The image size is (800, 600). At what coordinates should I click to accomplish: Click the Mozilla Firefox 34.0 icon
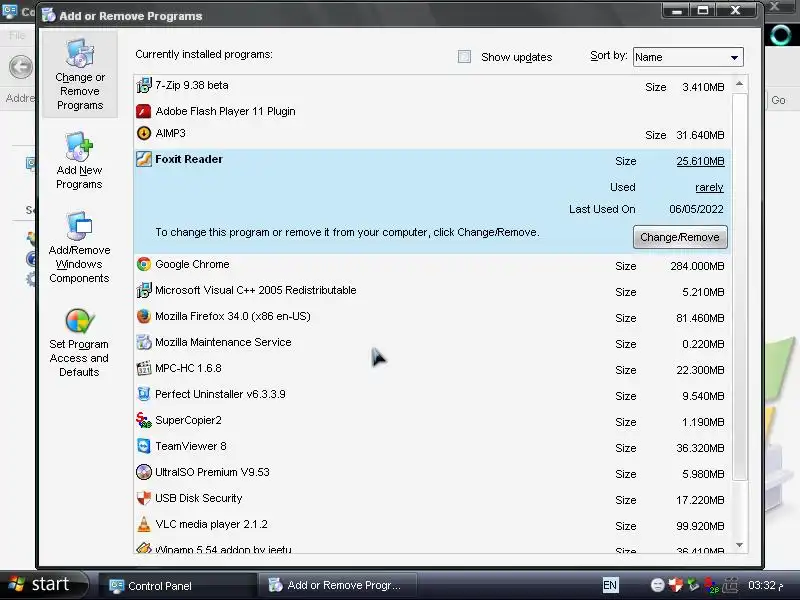144,316
